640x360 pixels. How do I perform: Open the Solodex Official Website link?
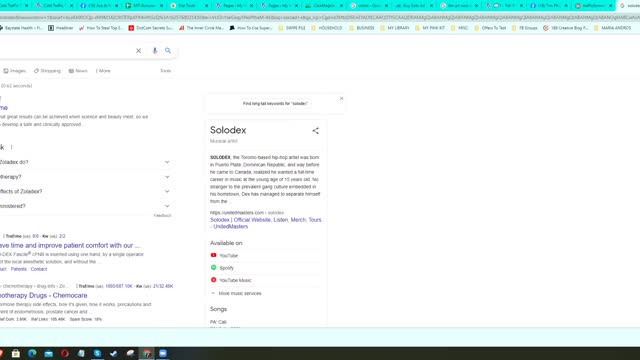pyautogui.click(x=266, y=223)
